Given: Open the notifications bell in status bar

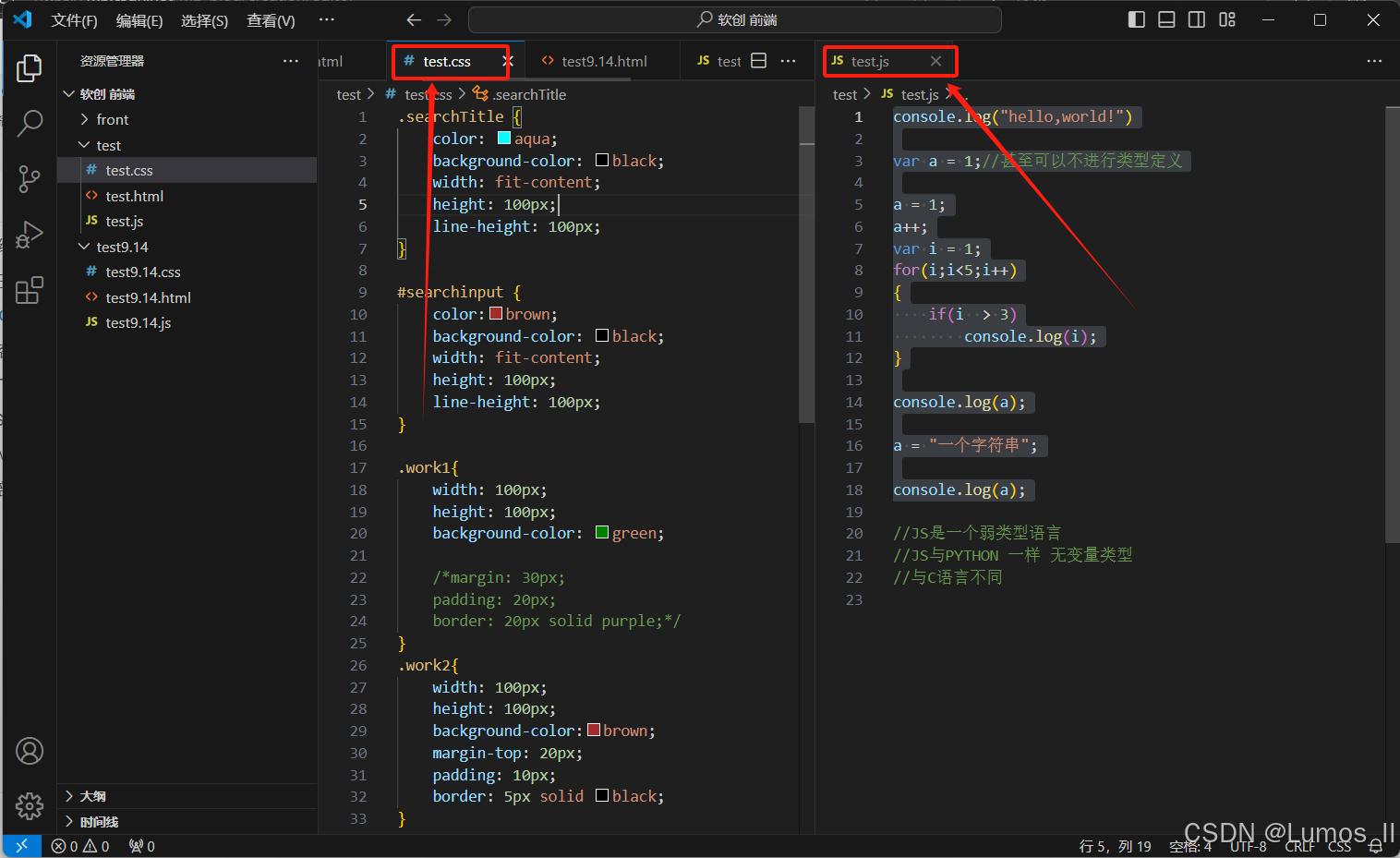Looking at the screenshot, I should tap(1375, 846).
